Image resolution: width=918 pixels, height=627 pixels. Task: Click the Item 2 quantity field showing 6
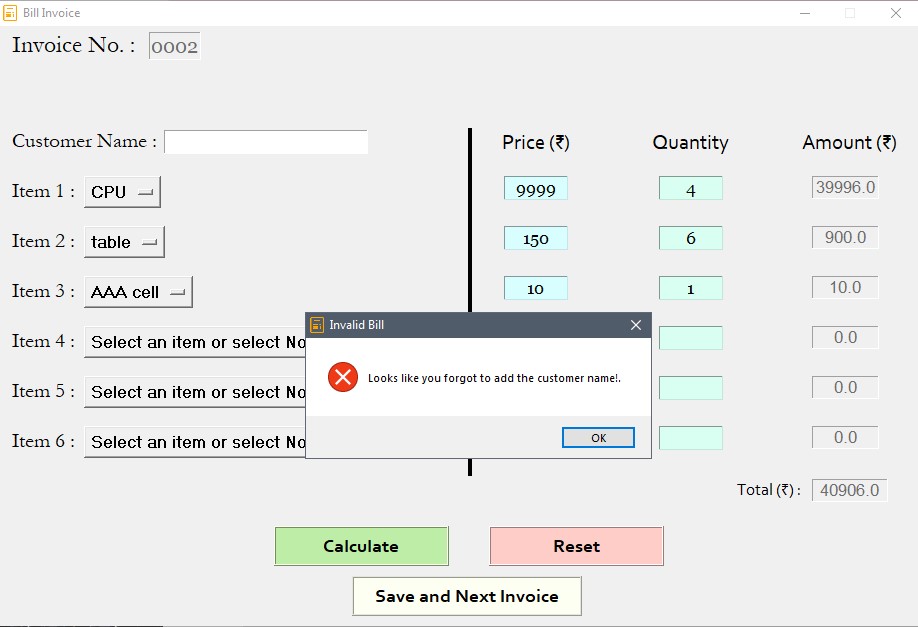point(690,239)
